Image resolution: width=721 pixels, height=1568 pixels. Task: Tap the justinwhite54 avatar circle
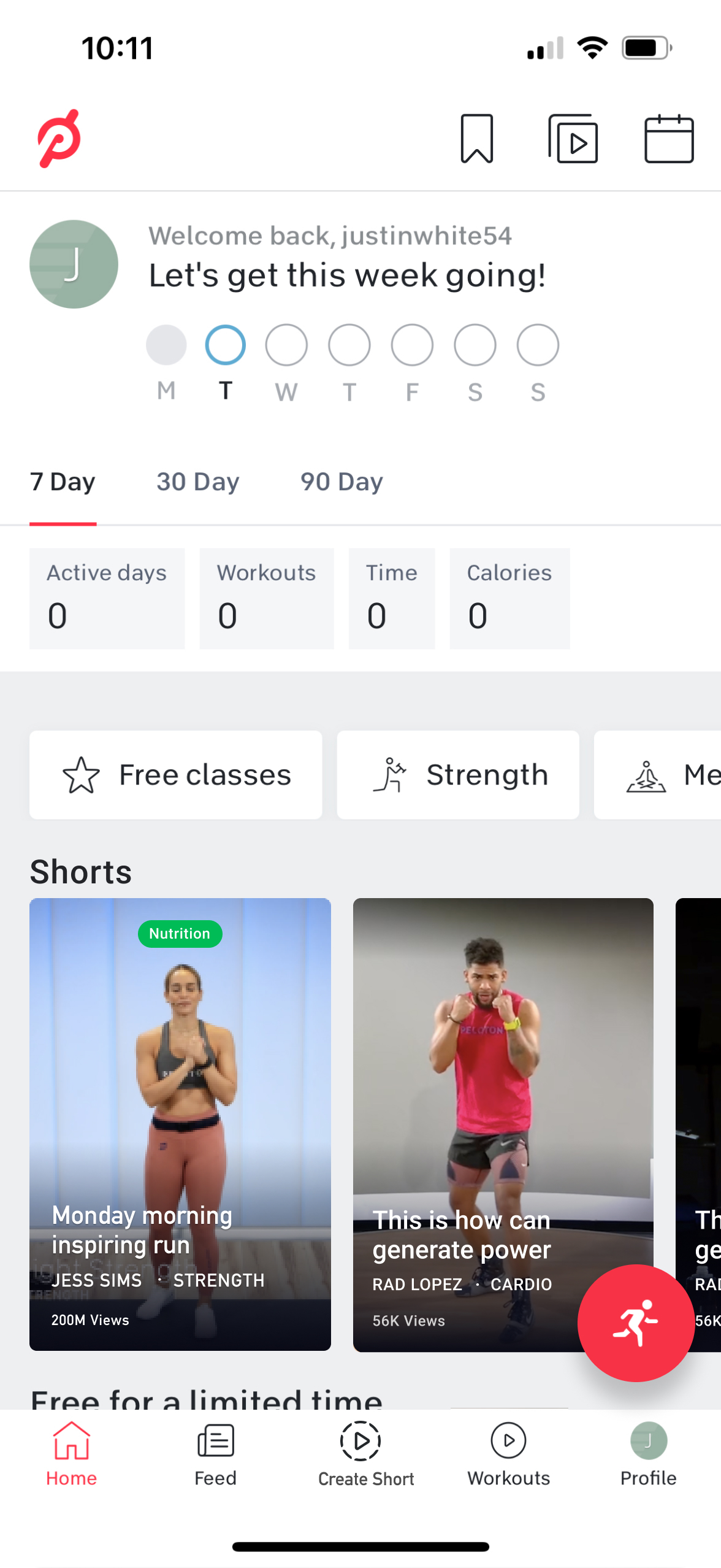pyautogui.click(x=74, y=264)
